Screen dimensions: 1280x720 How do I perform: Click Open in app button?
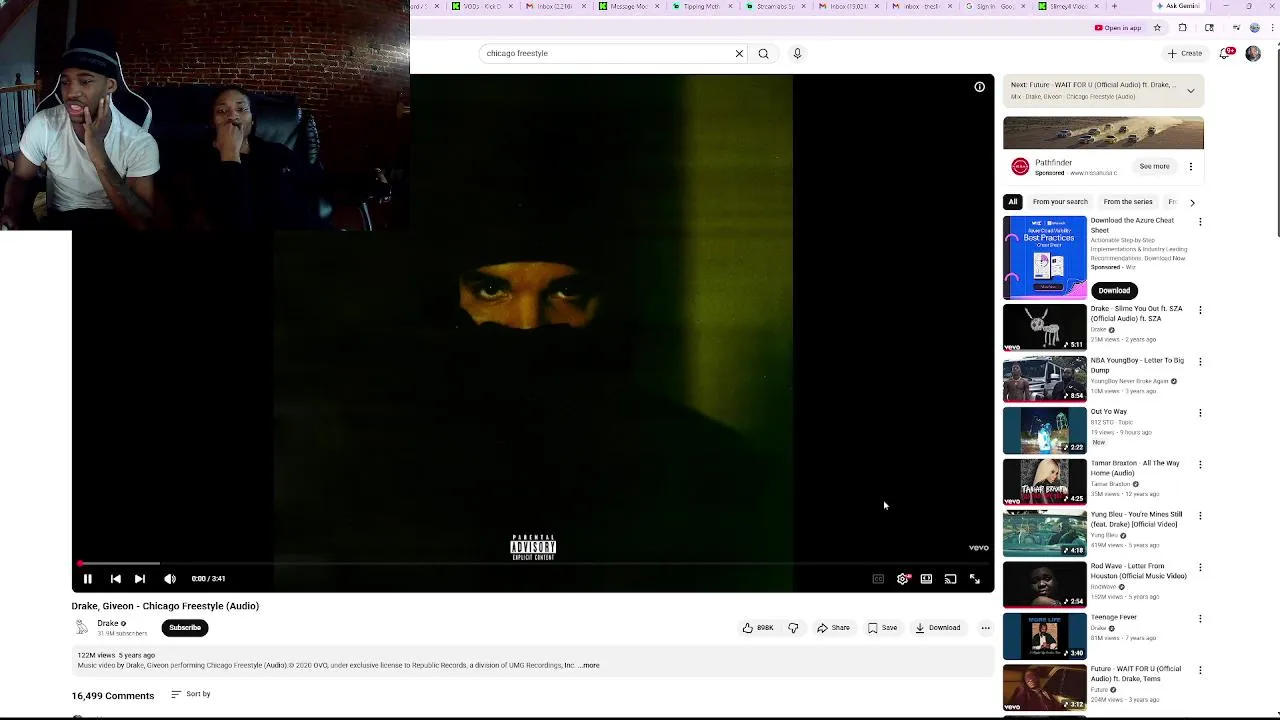[x=1118, y=28]
